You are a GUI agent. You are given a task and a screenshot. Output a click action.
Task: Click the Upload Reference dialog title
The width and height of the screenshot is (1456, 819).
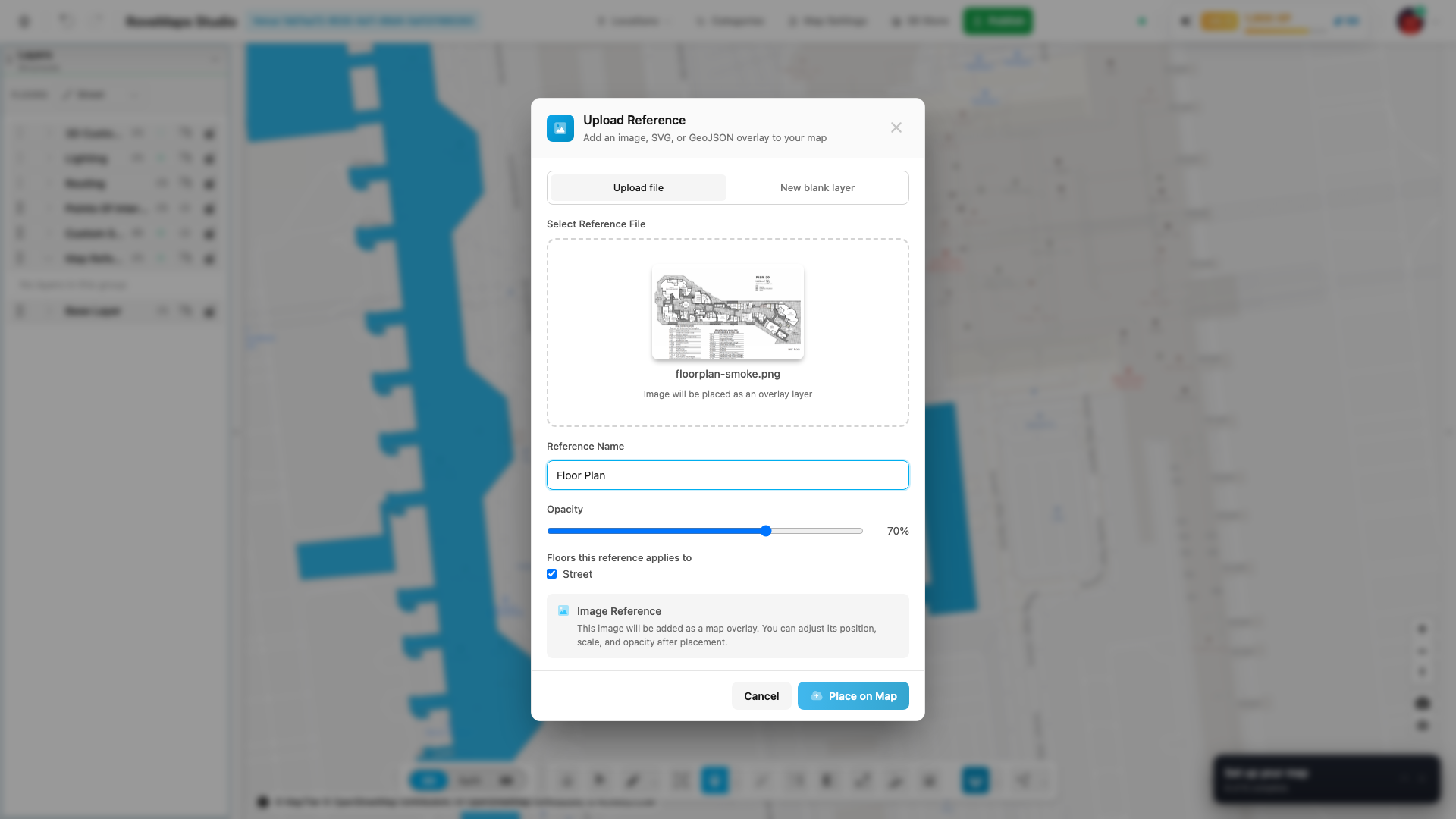(x=634, y=120)
